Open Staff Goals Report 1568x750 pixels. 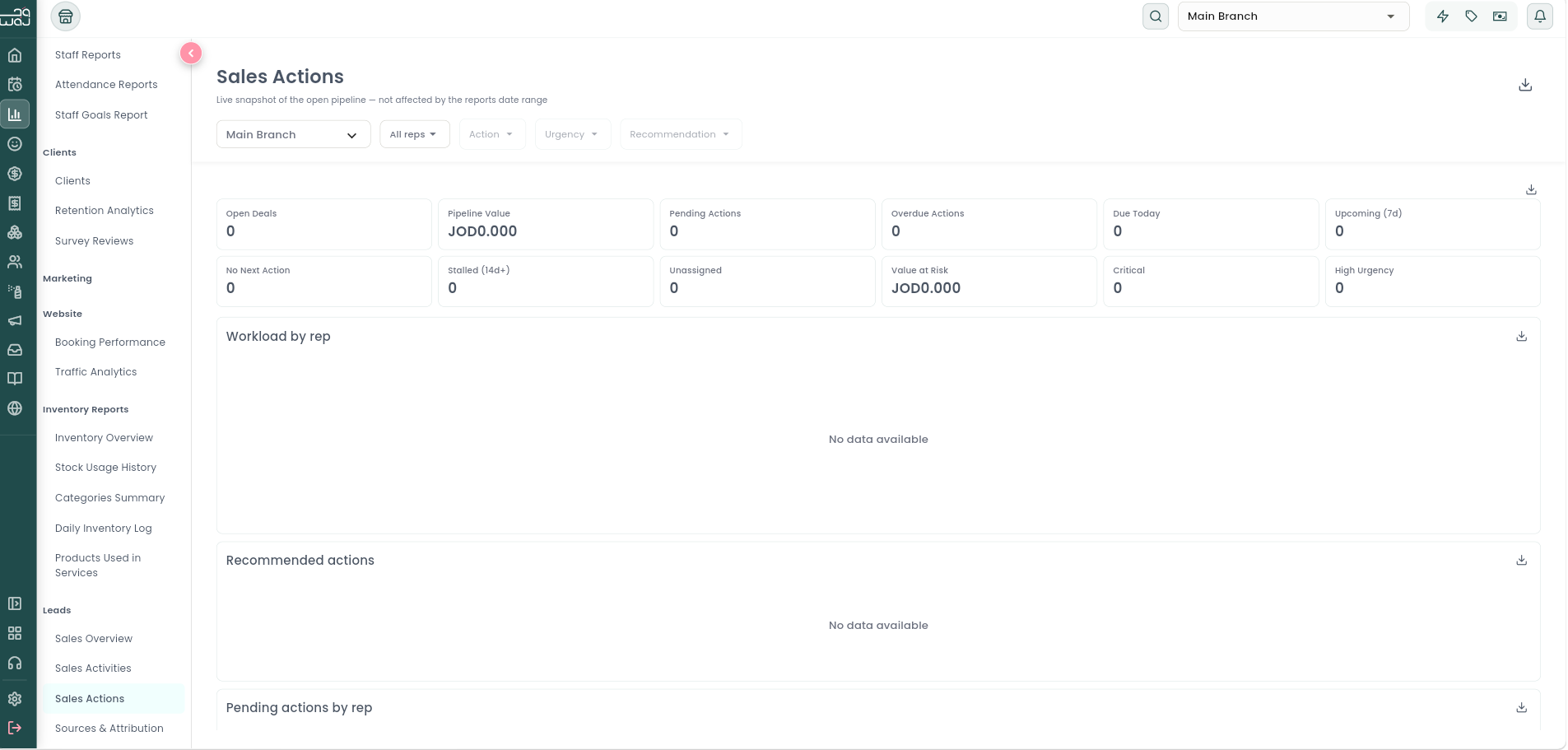tap(101, 115)
